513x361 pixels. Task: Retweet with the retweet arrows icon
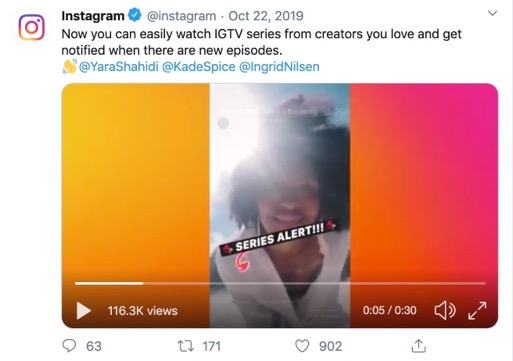coord(185,346)
